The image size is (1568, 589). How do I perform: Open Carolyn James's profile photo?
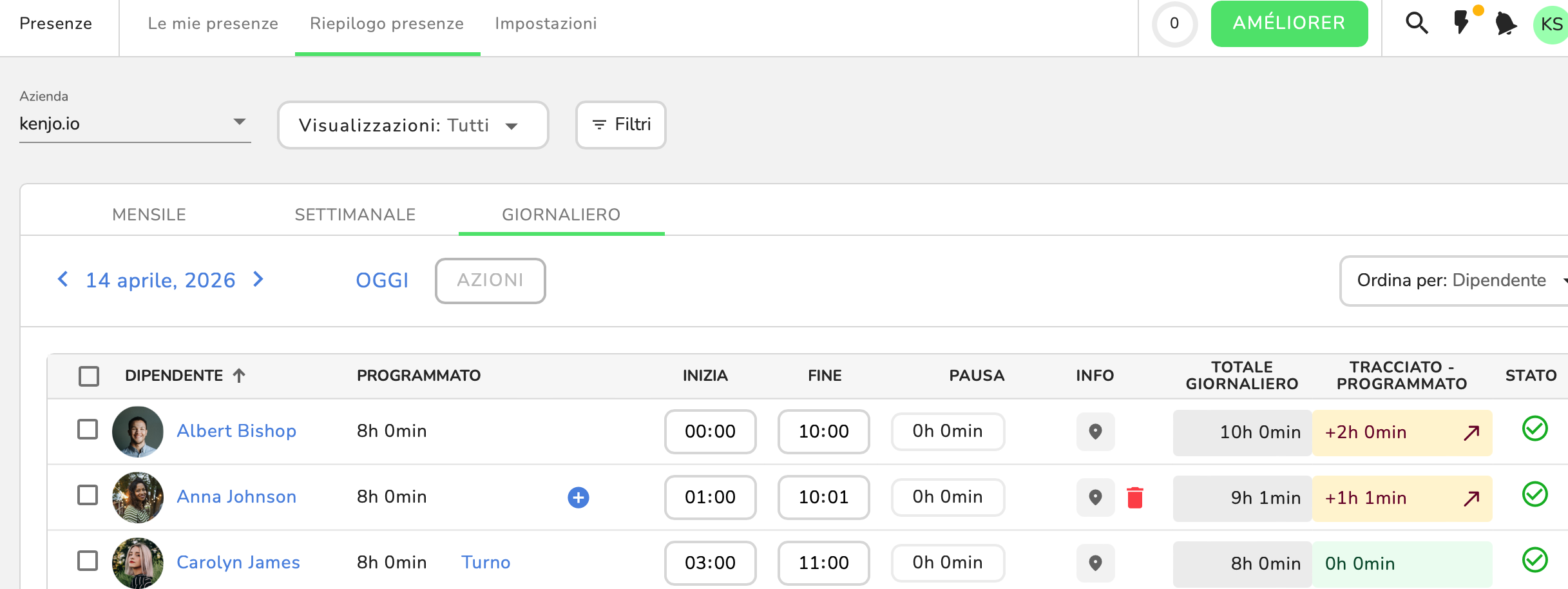[138, 563]
